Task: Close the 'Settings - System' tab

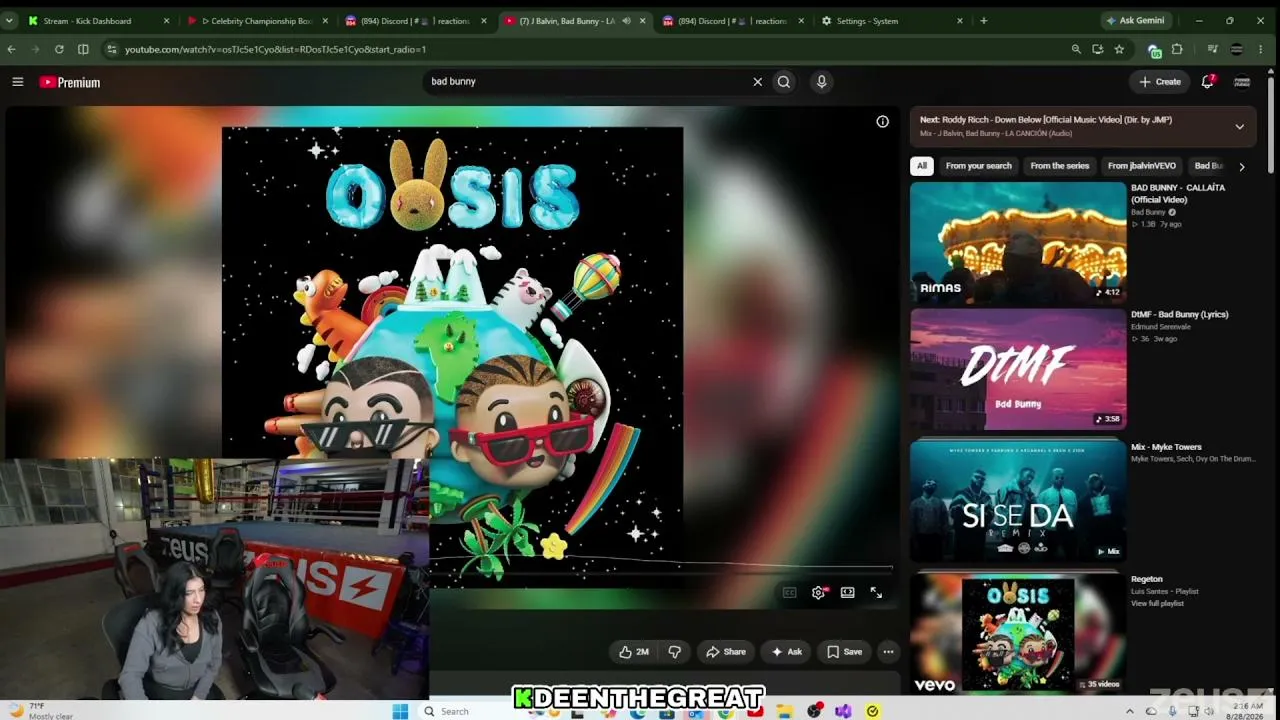Action: coord(960,20)
